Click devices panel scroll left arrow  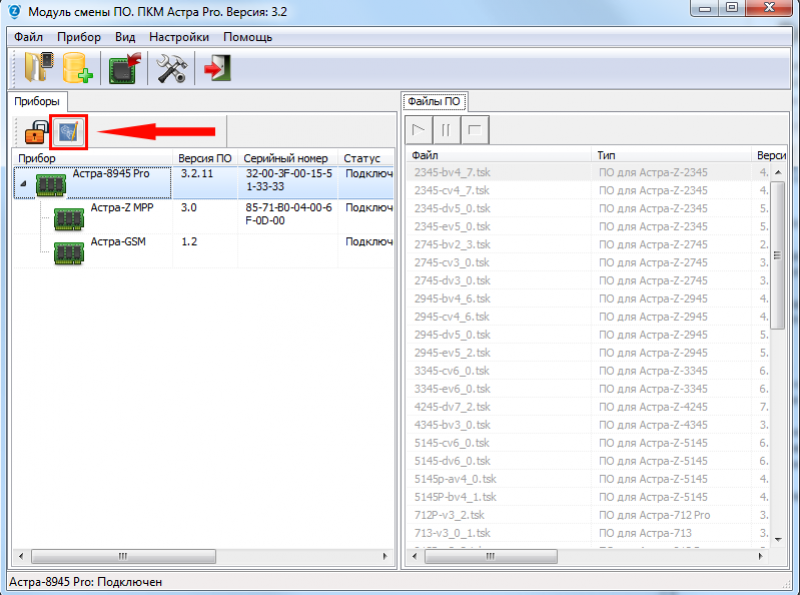click(x=20, y=556)
